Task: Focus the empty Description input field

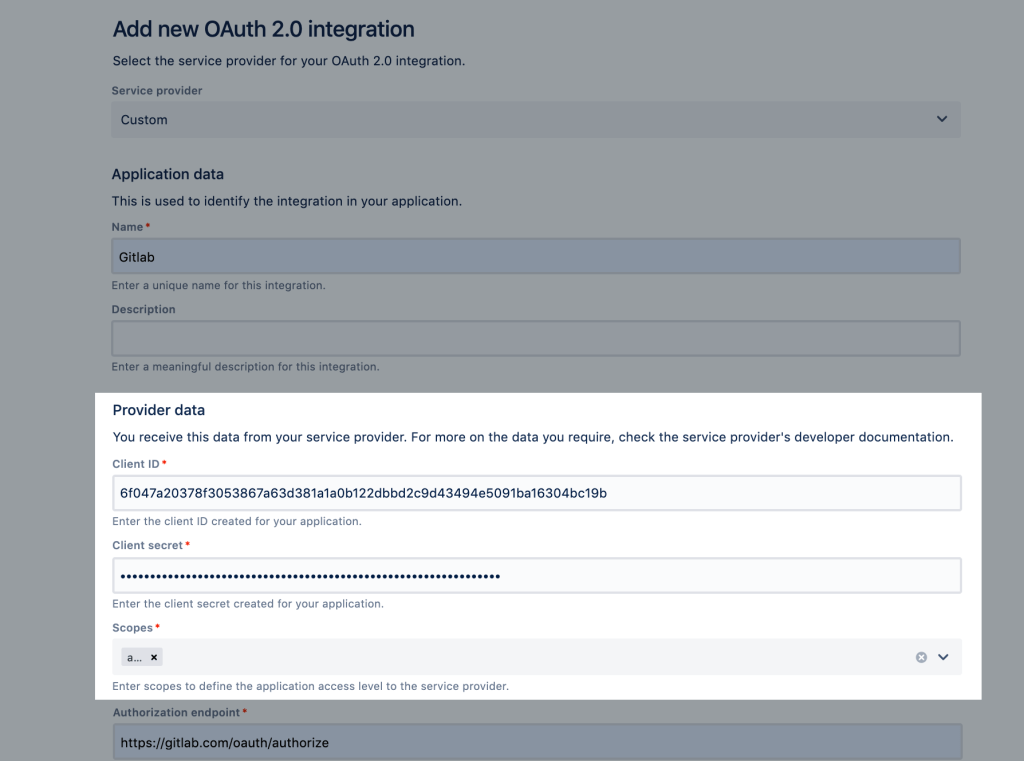Action: [x=535, y=339]
